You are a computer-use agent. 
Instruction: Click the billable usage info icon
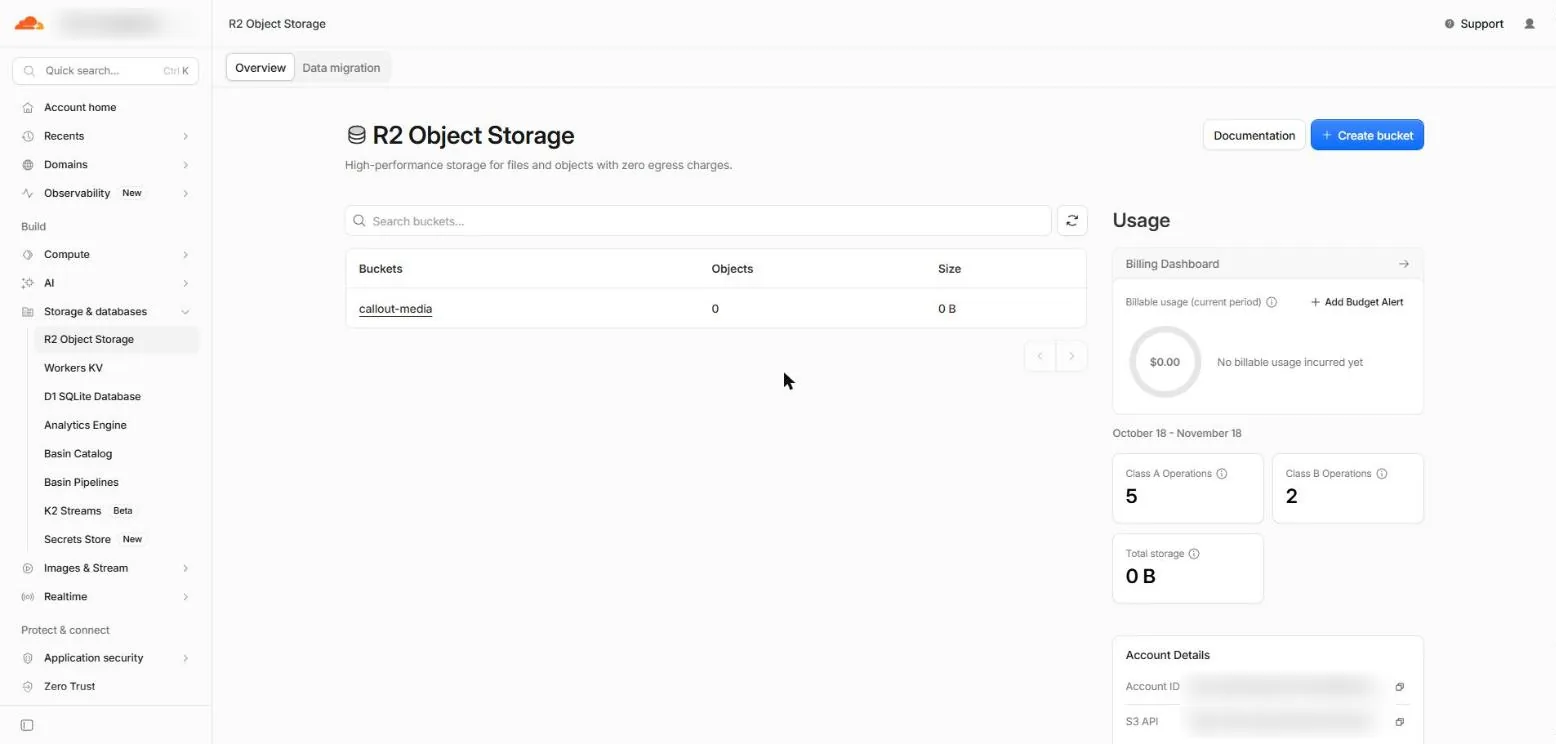pyautogui.click(x=1271, y=302)
